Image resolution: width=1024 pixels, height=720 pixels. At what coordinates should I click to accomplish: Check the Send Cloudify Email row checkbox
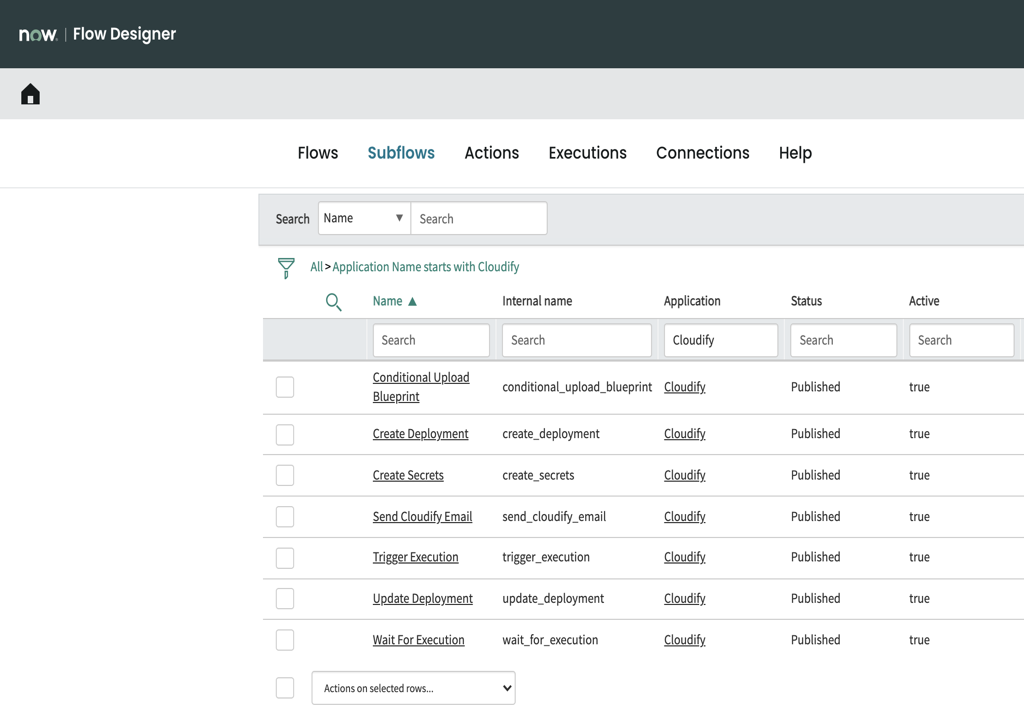click(x=285, y=516)
